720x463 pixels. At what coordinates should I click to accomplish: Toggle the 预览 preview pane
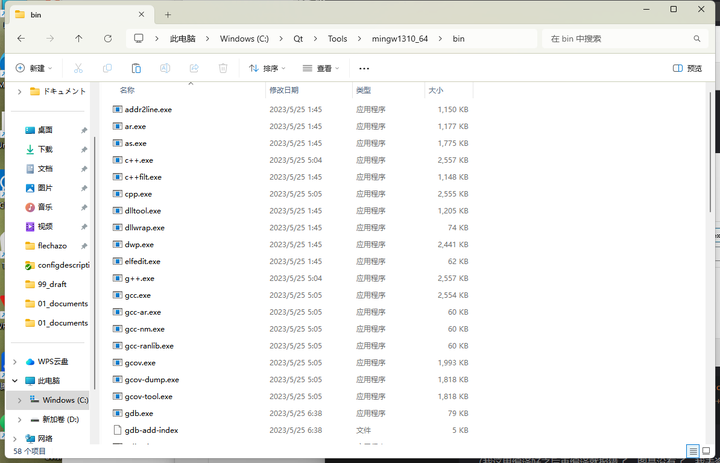[687, 68]
